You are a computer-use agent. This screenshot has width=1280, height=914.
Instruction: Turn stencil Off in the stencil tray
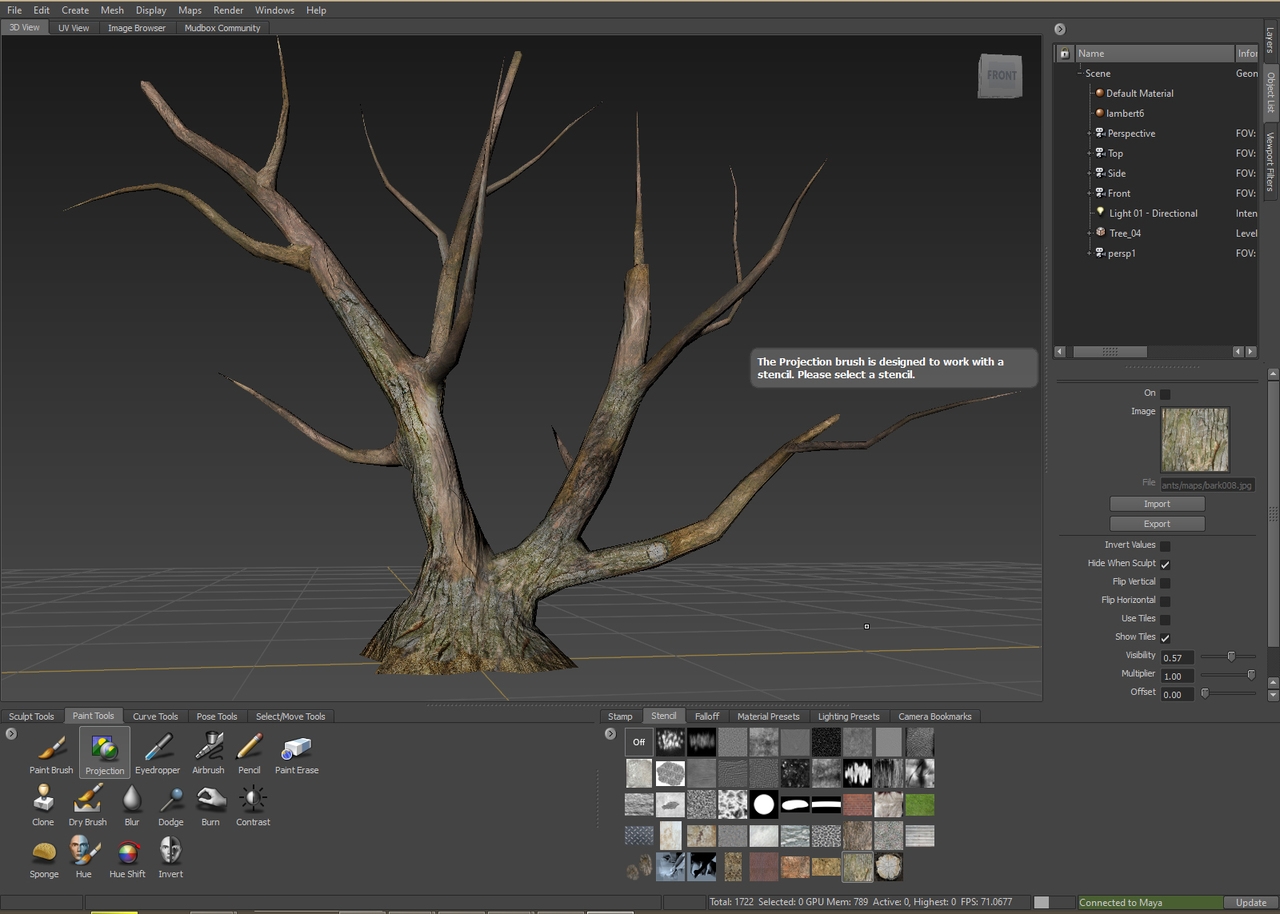639,742
